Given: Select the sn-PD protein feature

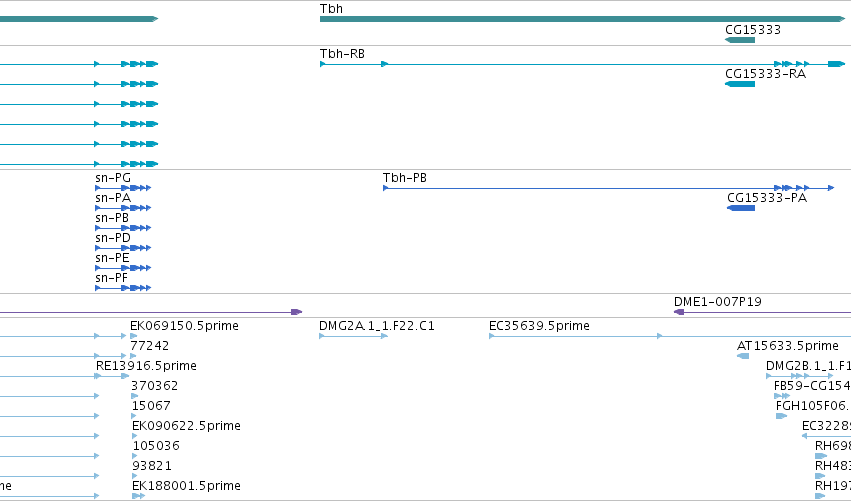Looking at the screenshot, I should pyautogui.click(x=123, y=248).
